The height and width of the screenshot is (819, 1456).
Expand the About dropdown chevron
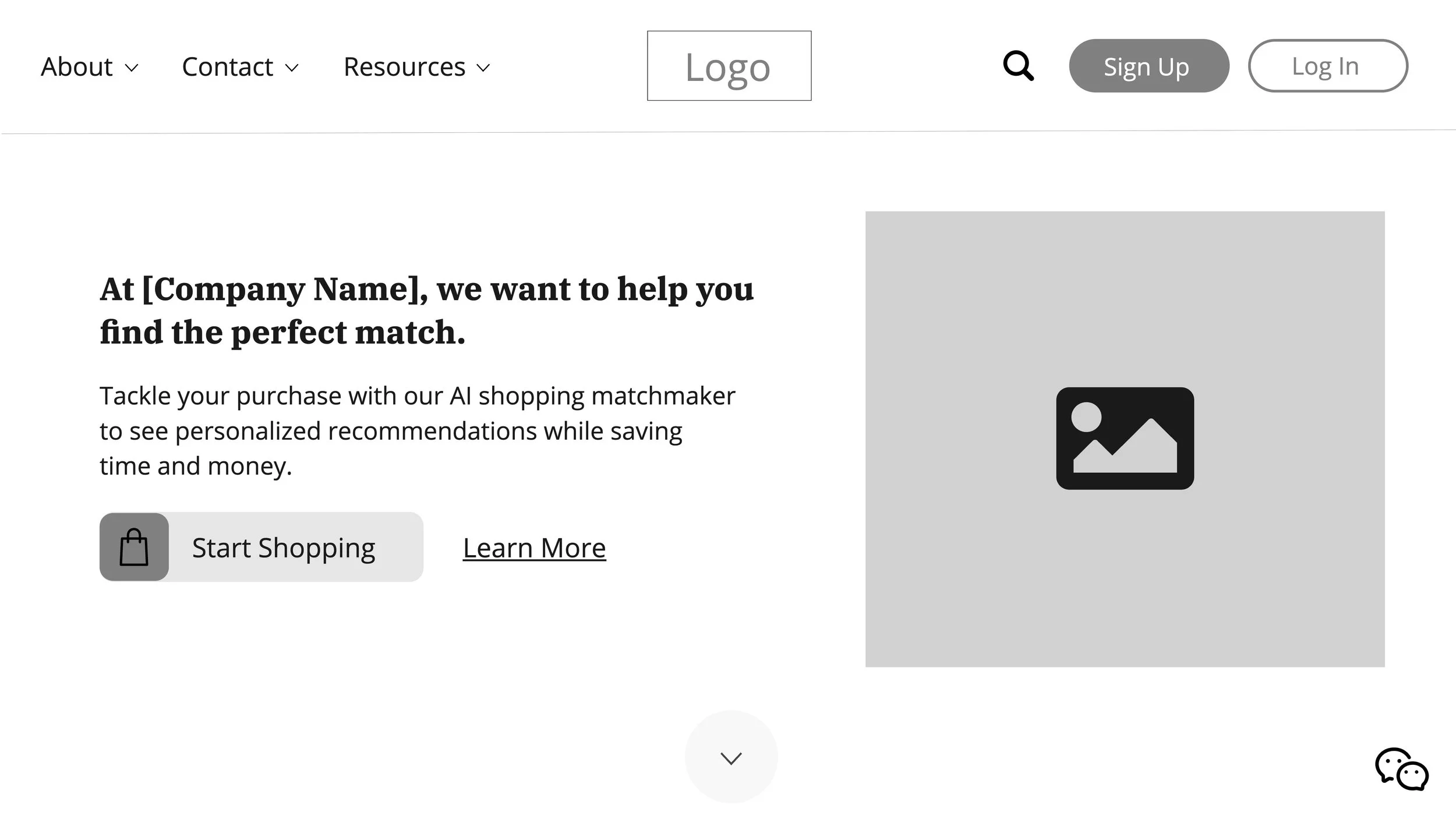pyautogui.click(x=132, y=68)
